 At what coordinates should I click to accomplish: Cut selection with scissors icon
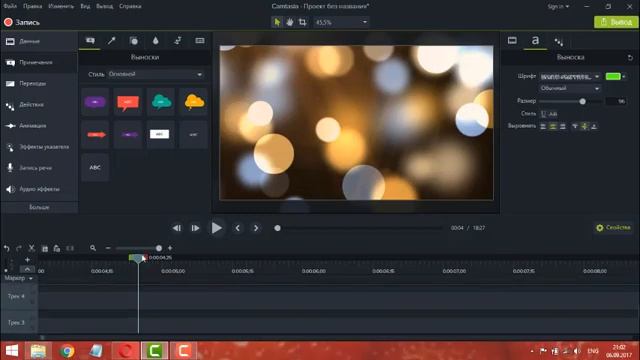coord(31,248)
